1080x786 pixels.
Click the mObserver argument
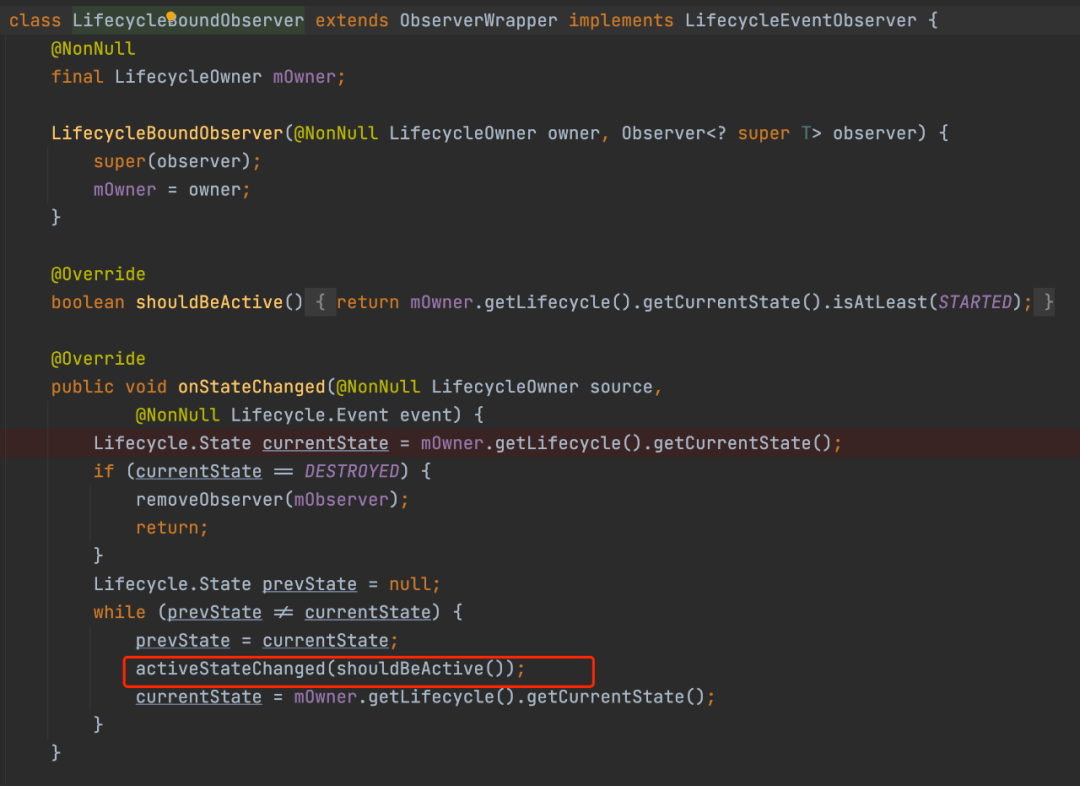tap(341, 500)
